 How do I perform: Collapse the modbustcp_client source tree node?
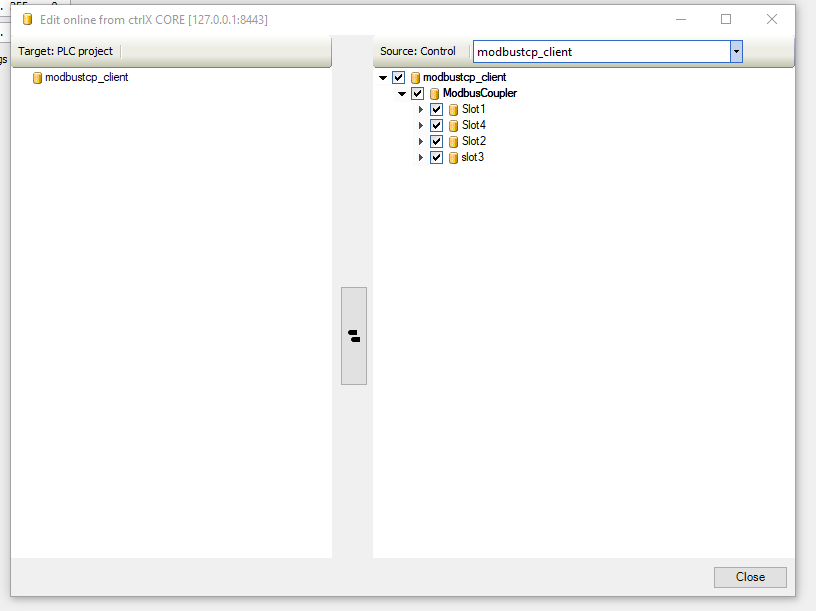(x=383, y=78)
